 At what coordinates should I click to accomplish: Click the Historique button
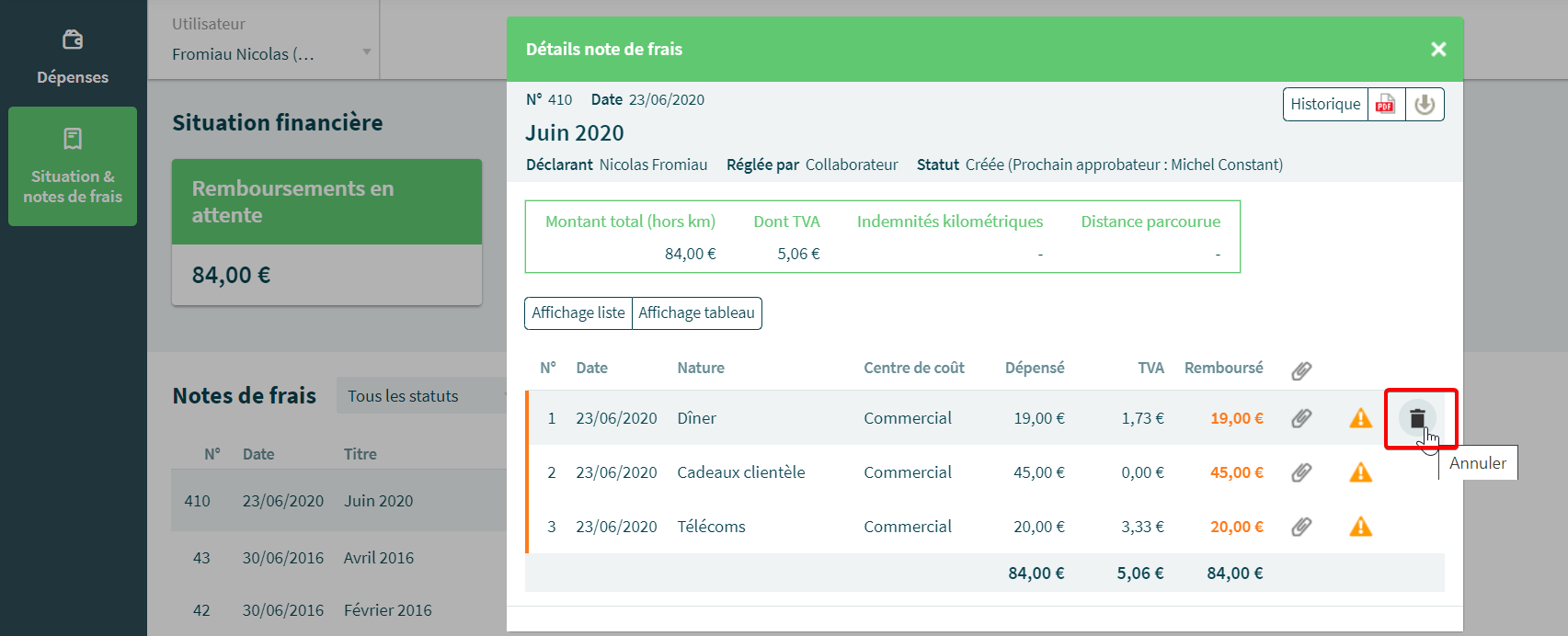(1324, 105)
